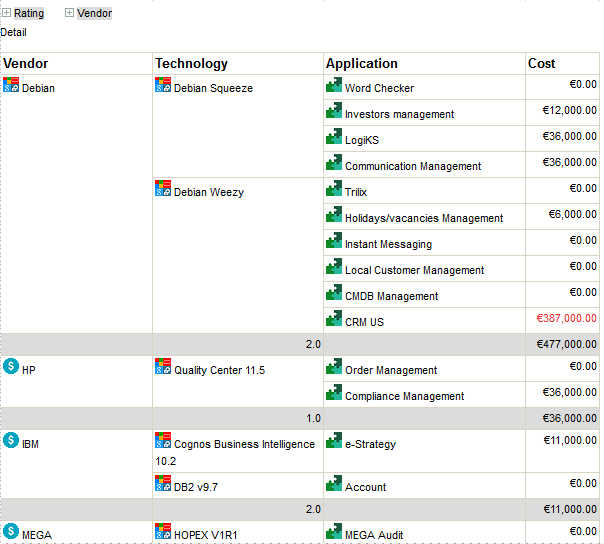Click the Debian Weezy technology icon
This screenshot has height=544, width=604.
coord(163,189)
